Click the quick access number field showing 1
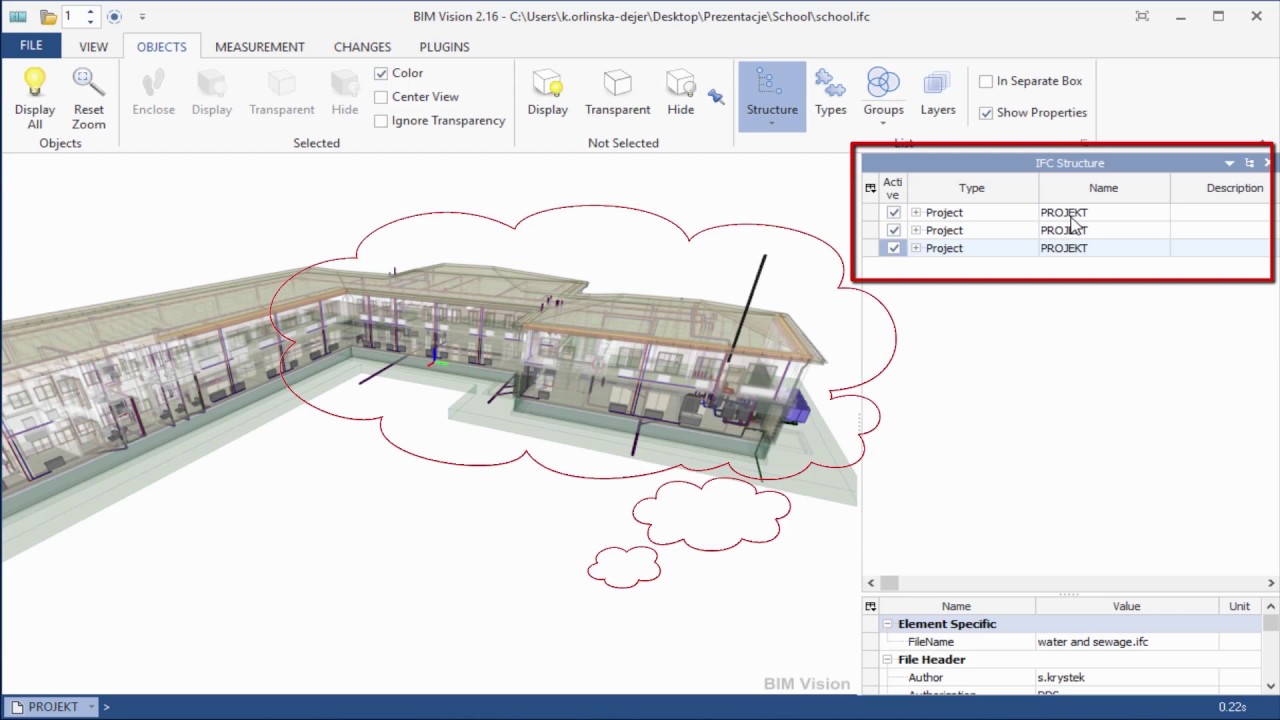The image size is (1280, 720). coord(73,17)
